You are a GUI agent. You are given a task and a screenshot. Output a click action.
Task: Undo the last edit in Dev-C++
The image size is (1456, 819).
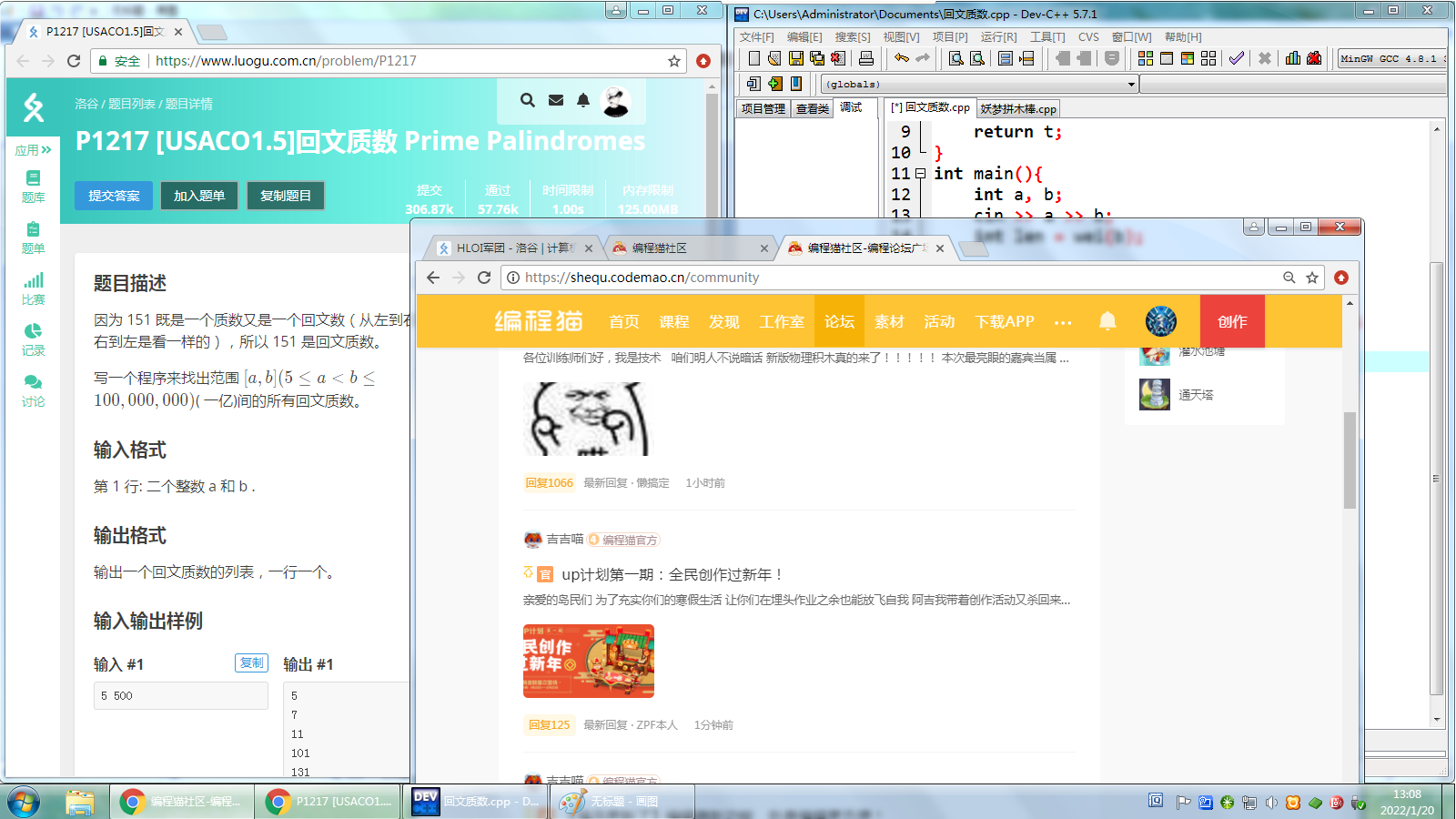[x=902, y=58]
